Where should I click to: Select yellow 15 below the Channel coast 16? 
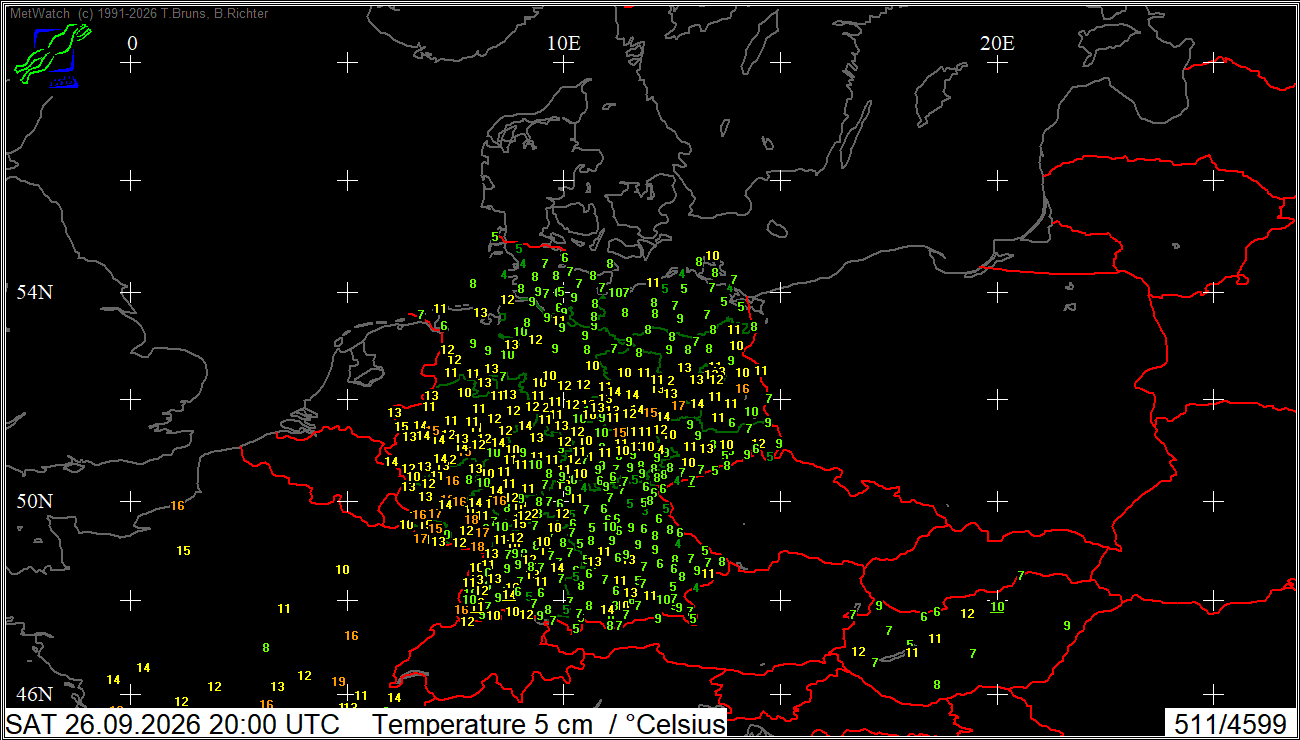(x=183, y=551)
